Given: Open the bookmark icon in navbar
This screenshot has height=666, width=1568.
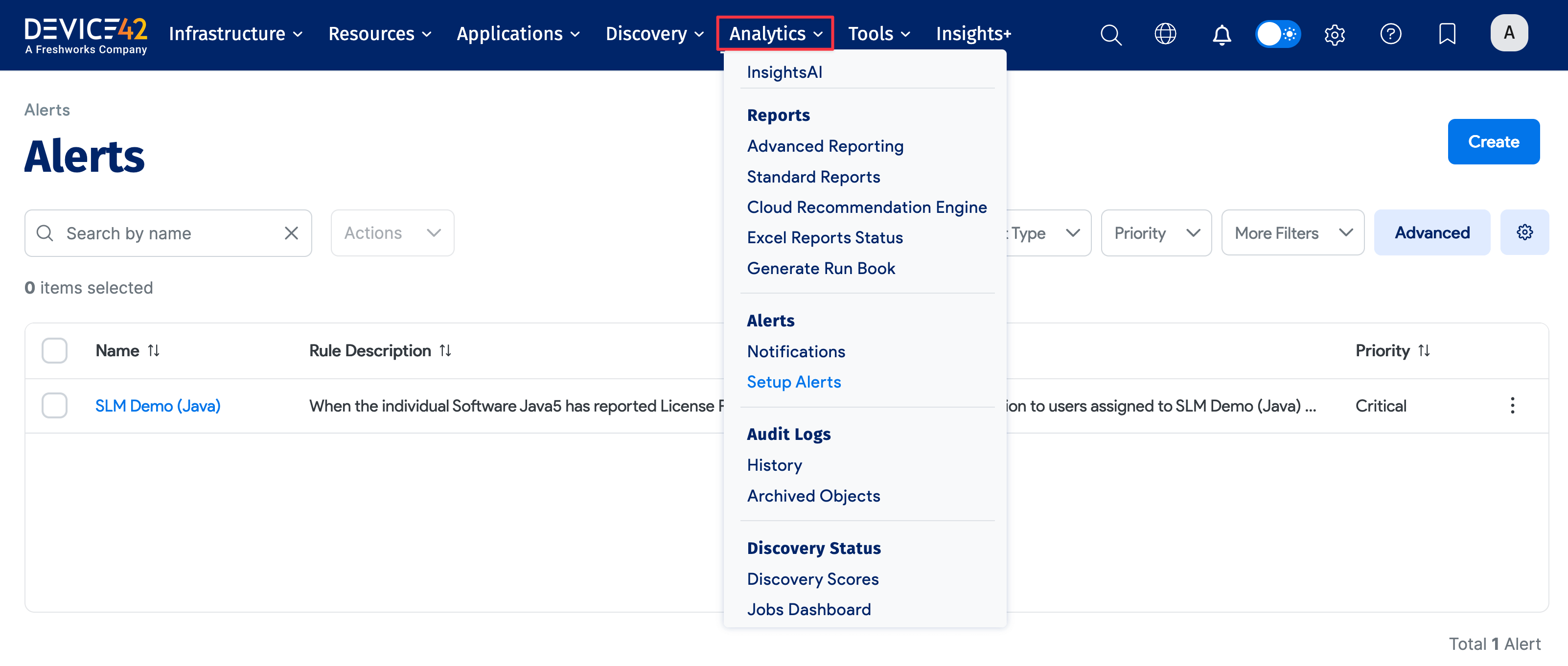Looking at the screenshot, I should pyautogui.click(x=1447, y=34).
